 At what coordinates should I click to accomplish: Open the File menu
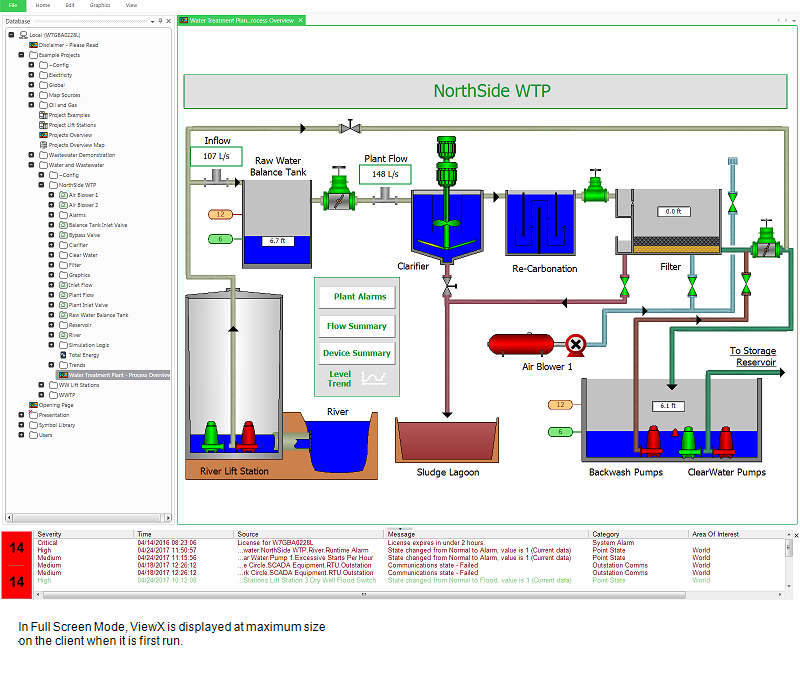13,5
